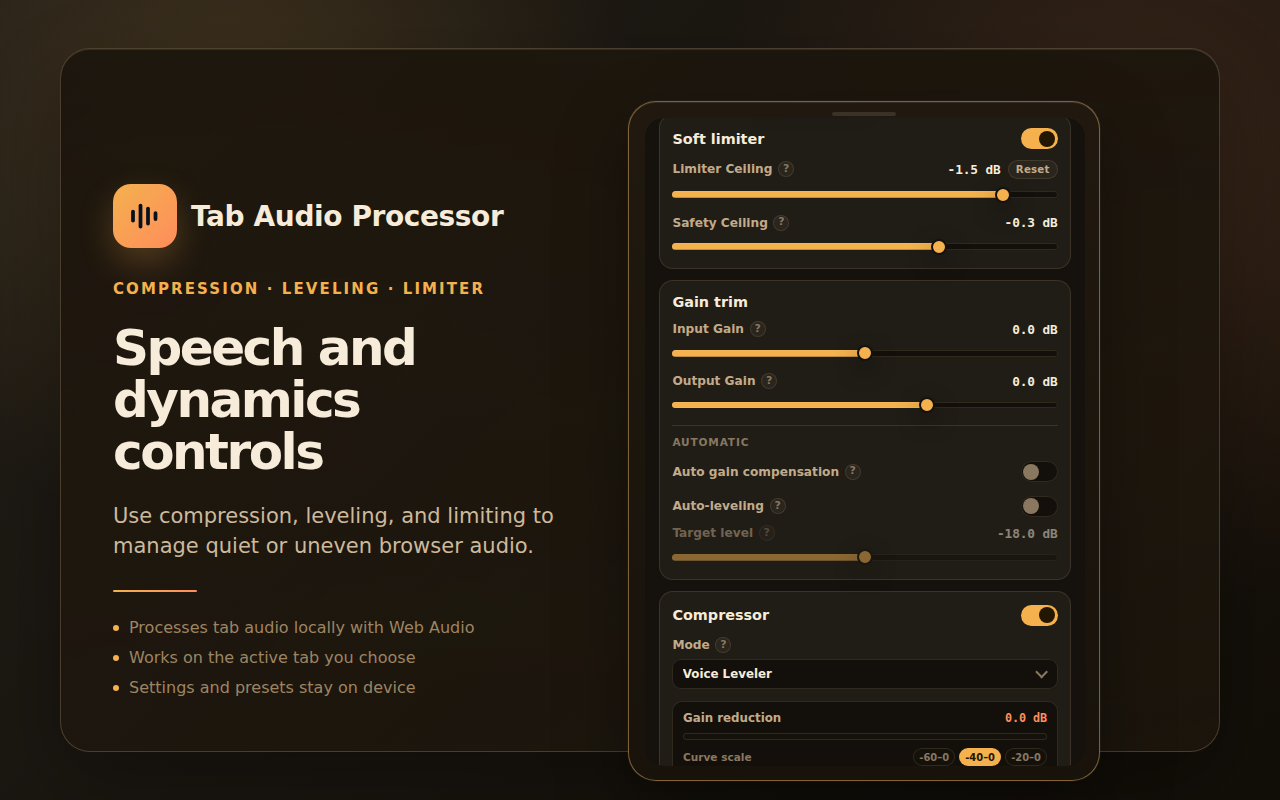Click the -0.3 dB Safety Ceiling value
The image size is (1280, 800).
pos(1031,223)
